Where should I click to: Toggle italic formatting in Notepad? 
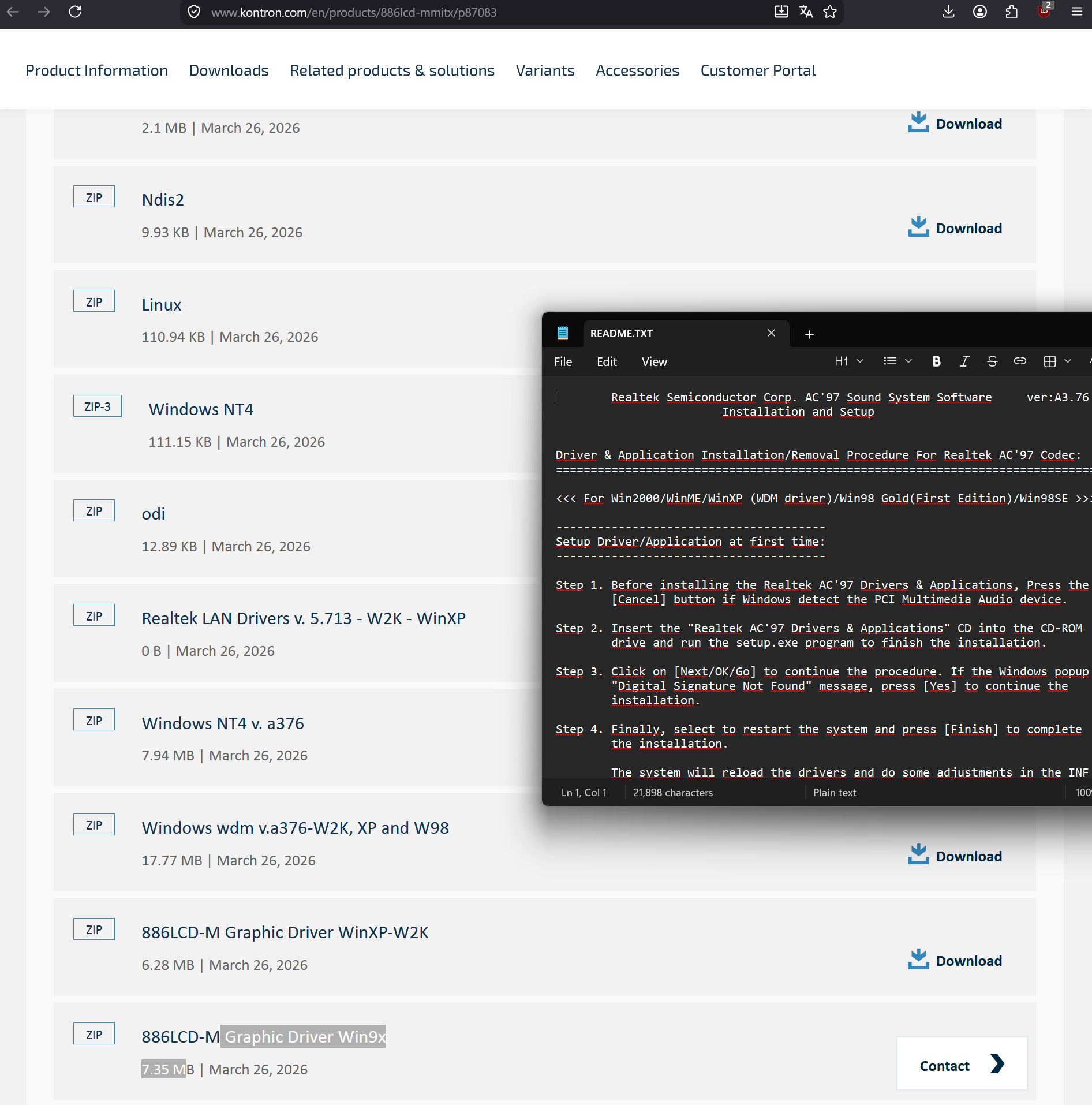964,361
